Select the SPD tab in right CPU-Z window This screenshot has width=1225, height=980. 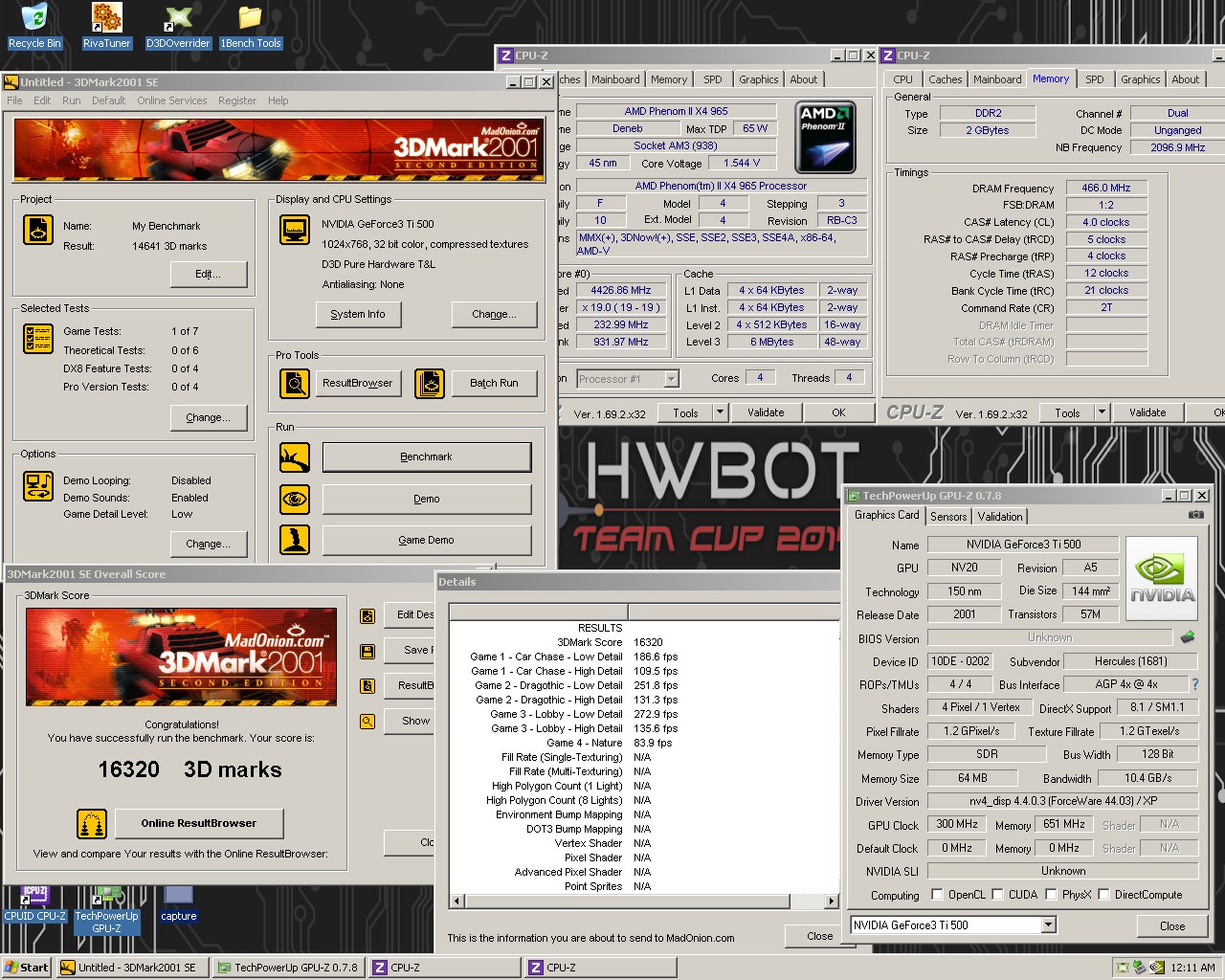1094,79
